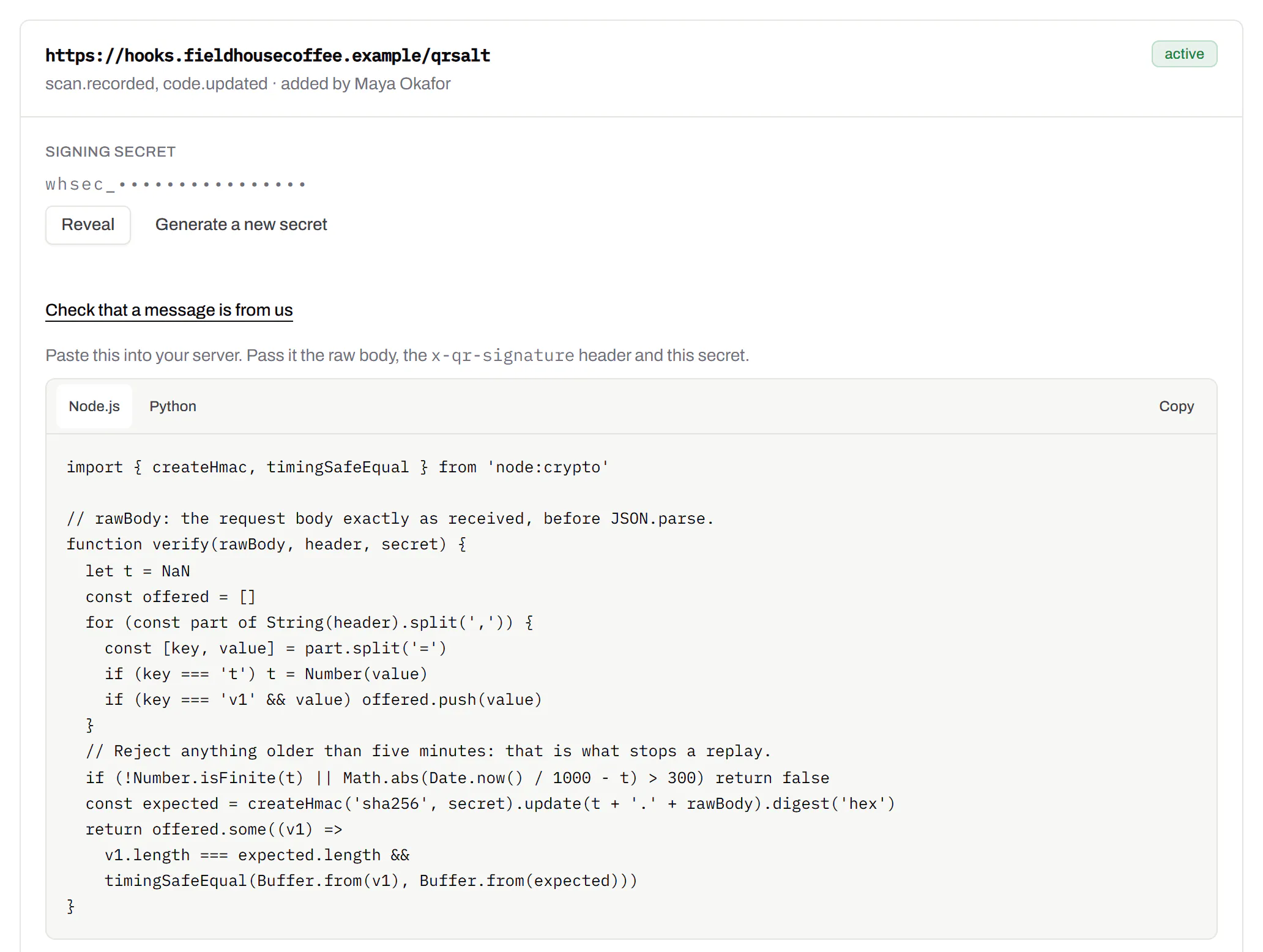Click the 'const offered = []' line
The image size is (1263, 952).
(171, 597)
